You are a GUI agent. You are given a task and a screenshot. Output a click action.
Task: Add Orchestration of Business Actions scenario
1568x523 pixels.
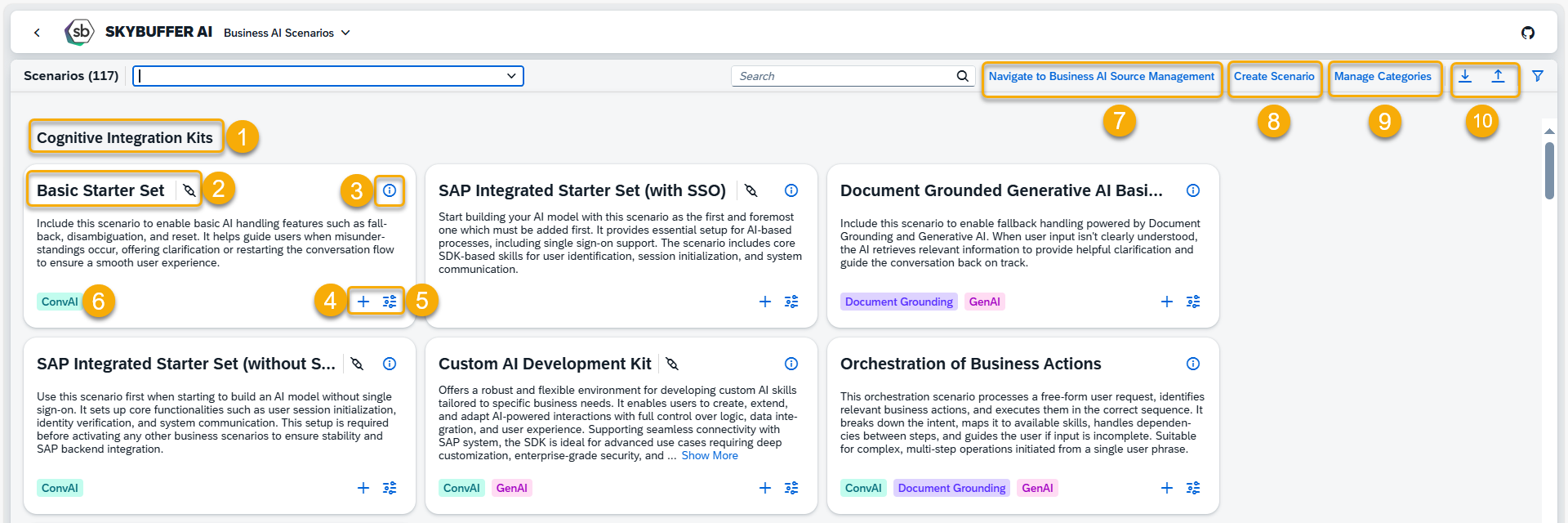[1167, 488]
